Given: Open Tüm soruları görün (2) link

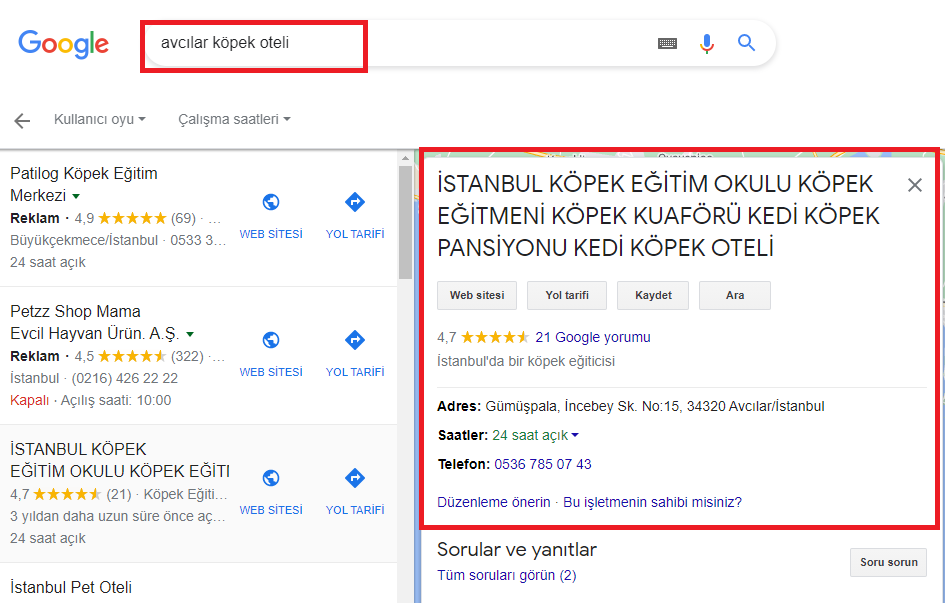Looking at the screenshot, I should [x=506, y=575].
